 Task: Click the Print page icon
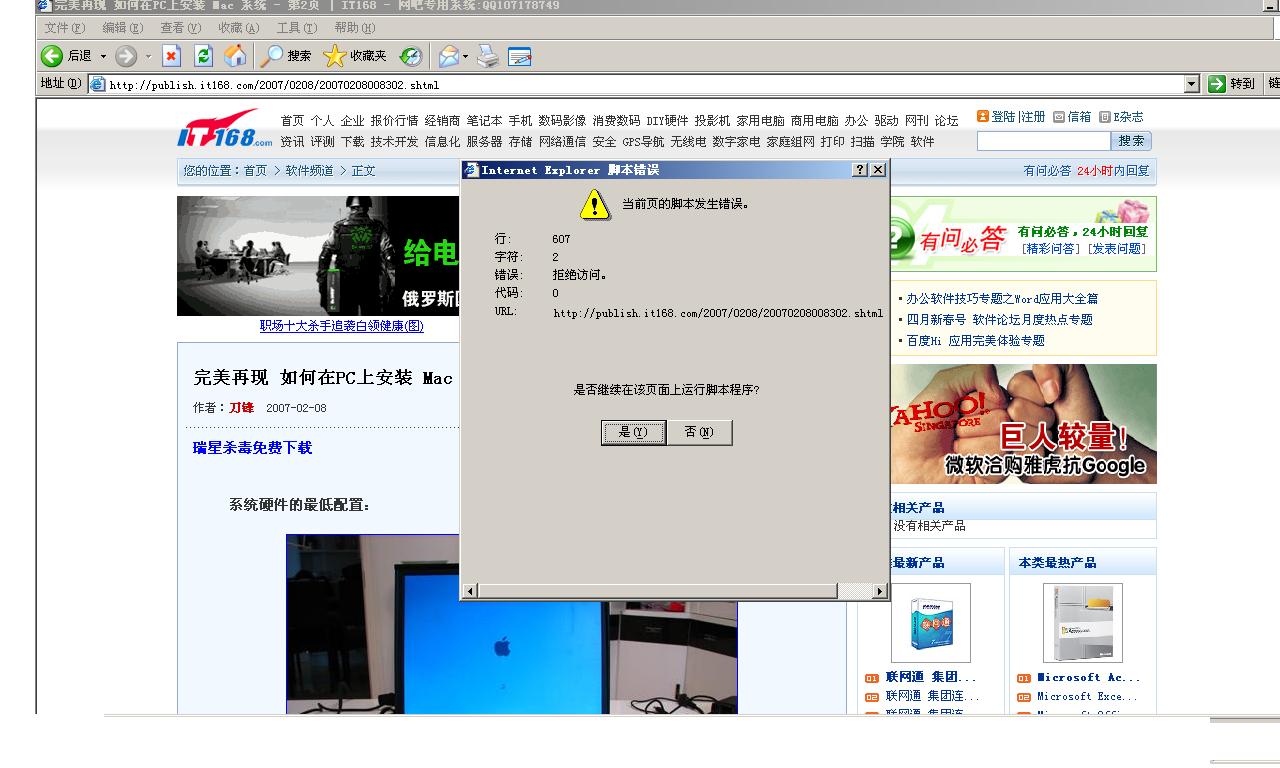tap(488, 56)
